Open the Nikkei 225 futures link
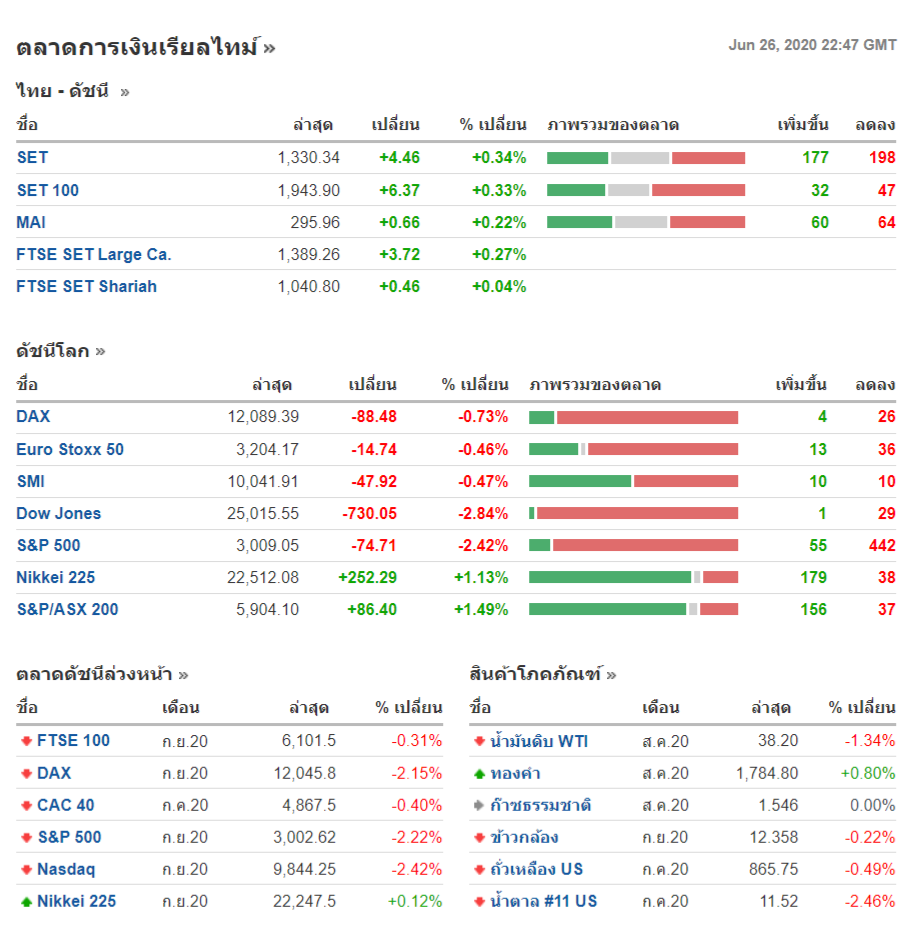Screen dimensions: 908x940 pos(77,902)
